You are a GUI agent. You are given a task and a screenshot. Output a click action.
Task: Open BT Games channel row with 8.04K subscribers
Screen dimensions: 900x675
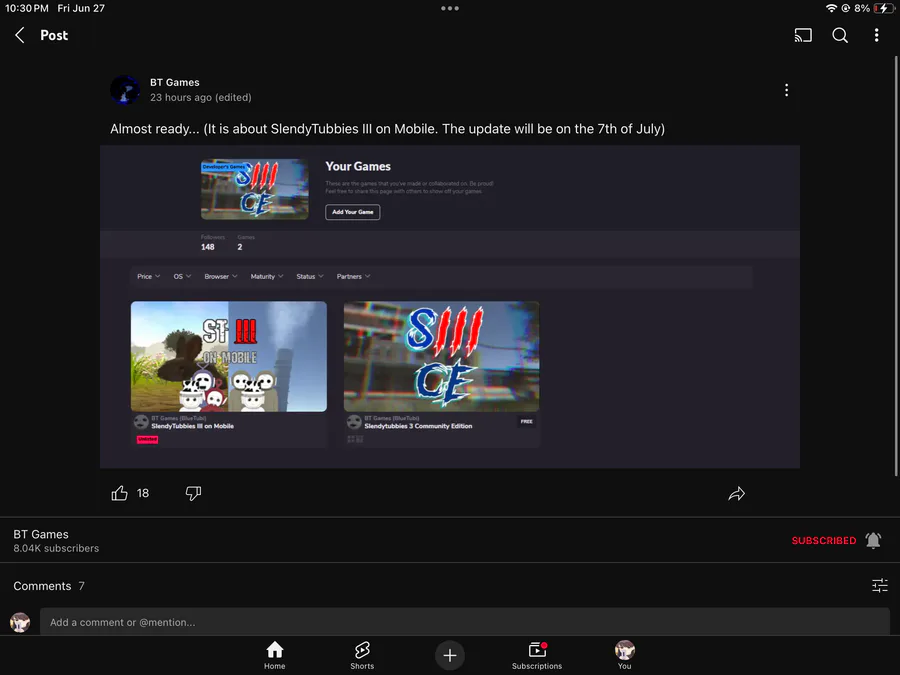(450, 541)
